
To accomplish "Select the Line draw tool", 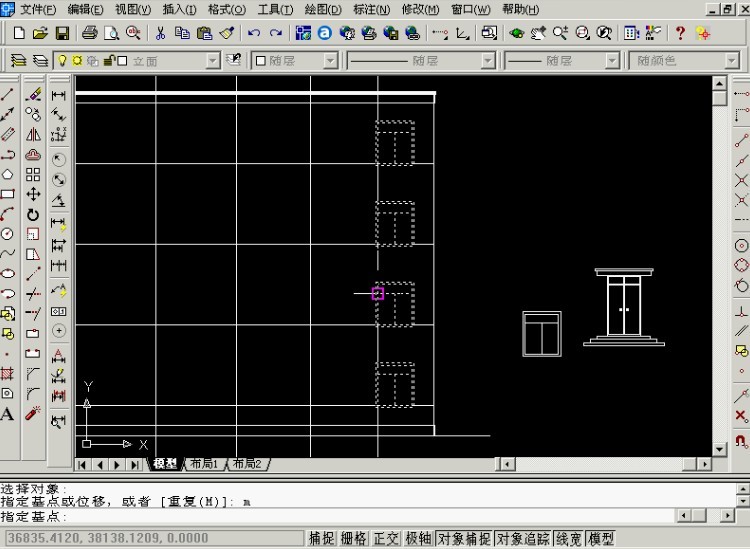I will tap(7, 95).
